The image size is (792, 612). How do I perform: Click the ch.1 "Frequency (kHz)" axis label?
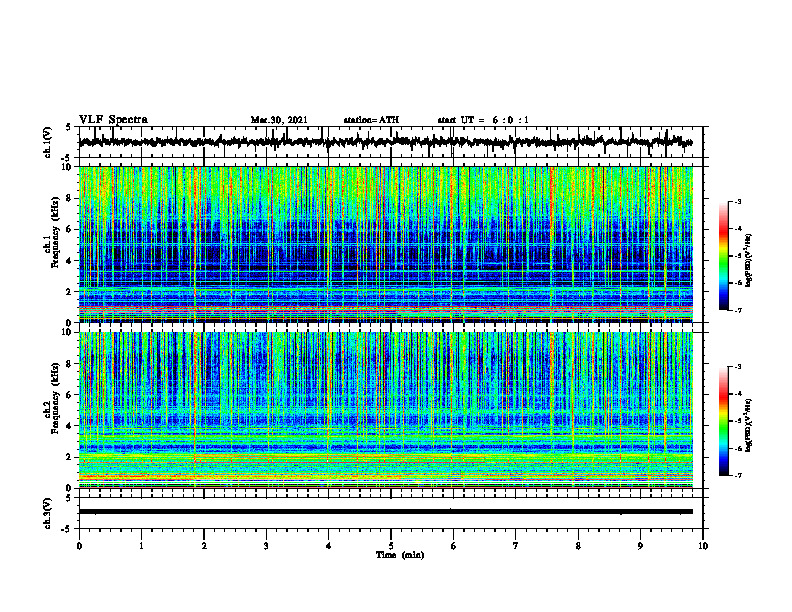tap(55, 232)
